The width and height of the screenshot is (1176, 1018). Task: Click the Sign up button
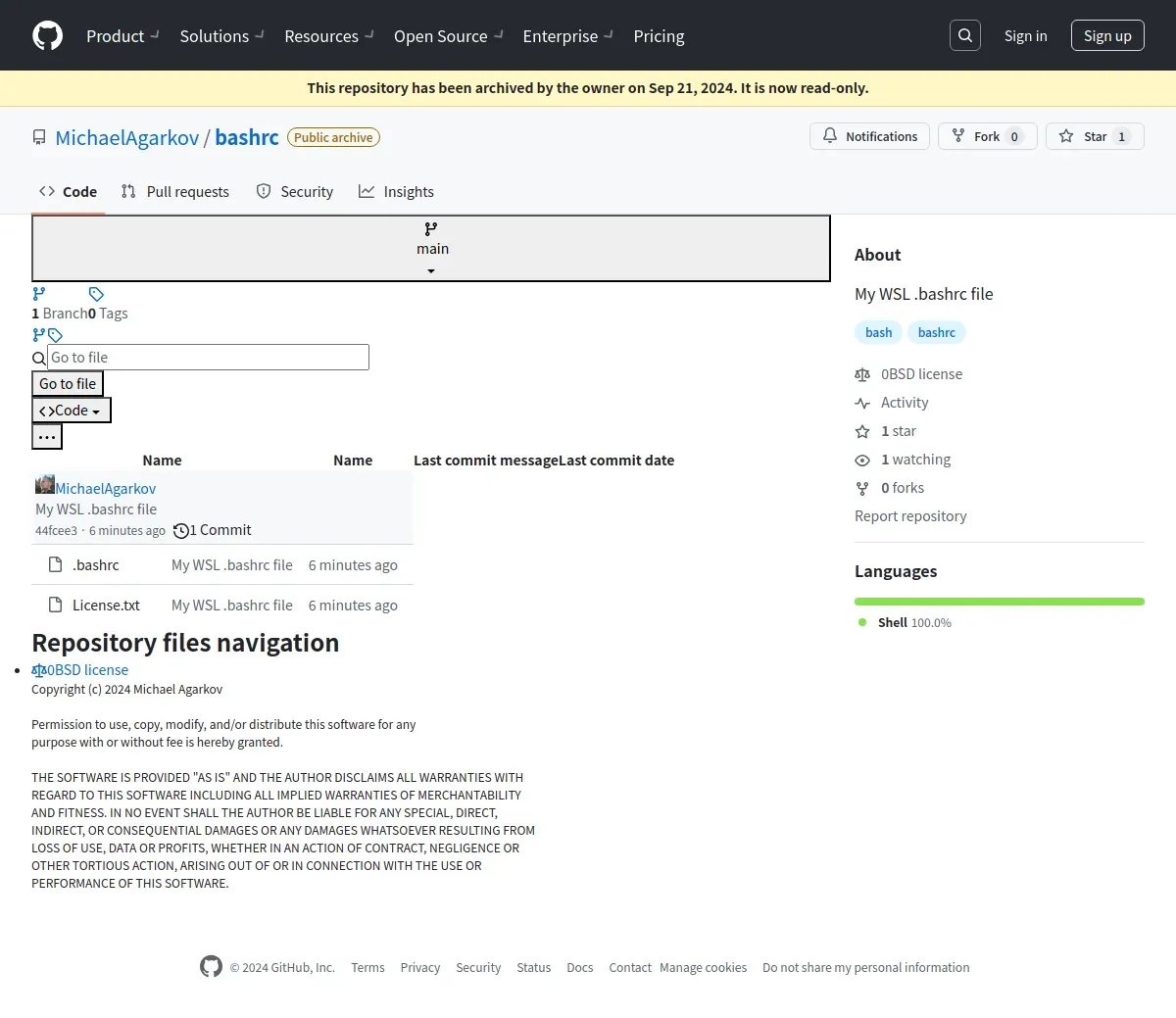(x=1107, y=35)
